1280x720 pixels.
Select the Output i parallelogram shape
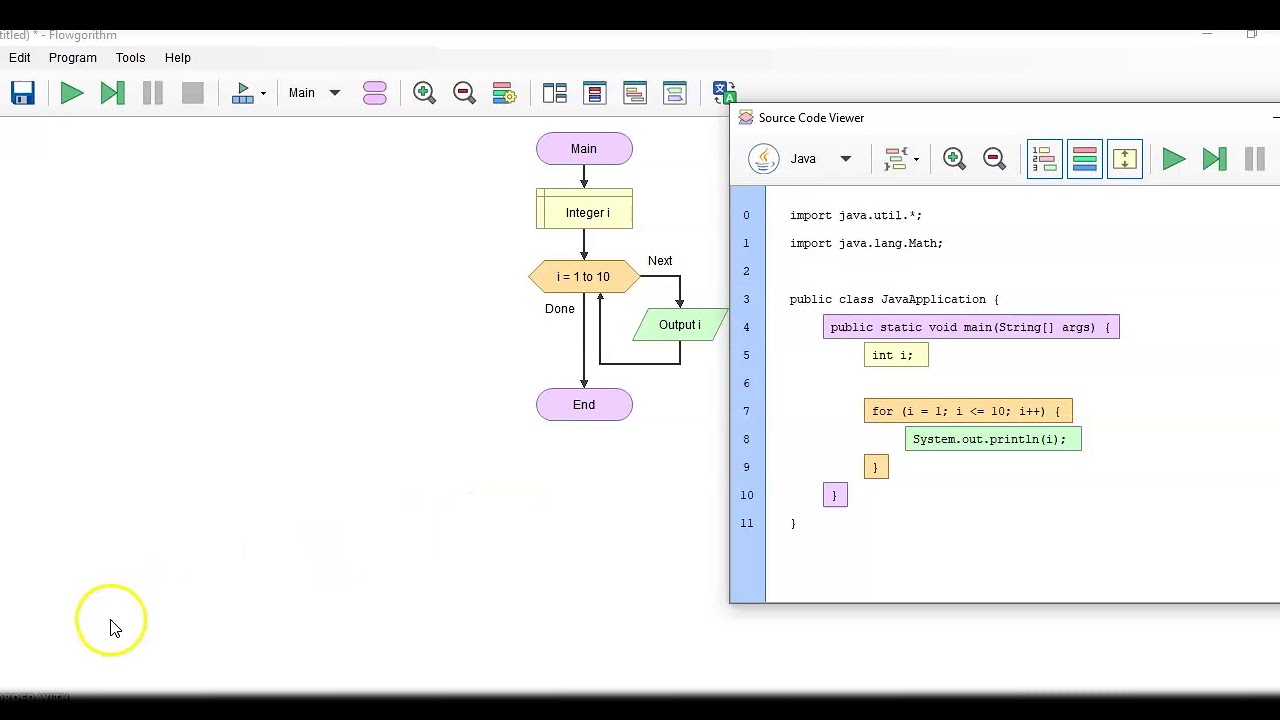(680, 325)
